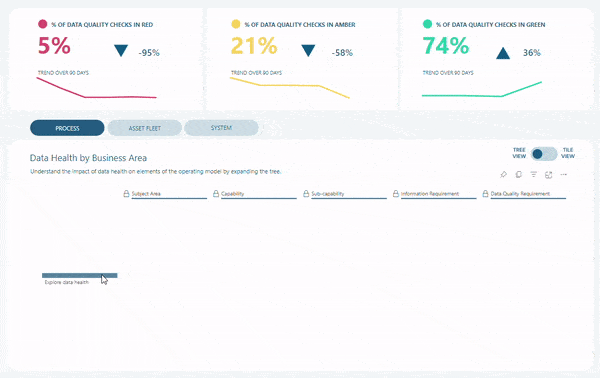Click the 5% red checks value
The image size is (600, 378).
tap(54, 46)
